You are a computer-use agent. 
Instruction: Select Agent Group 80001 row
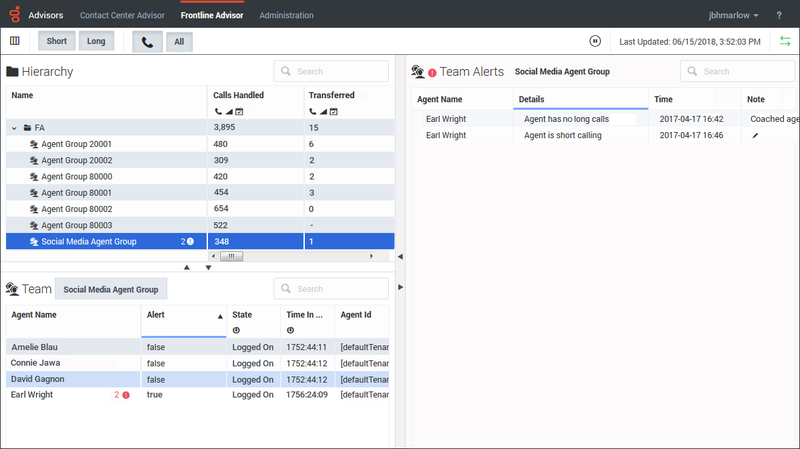[x=200, y=193]
